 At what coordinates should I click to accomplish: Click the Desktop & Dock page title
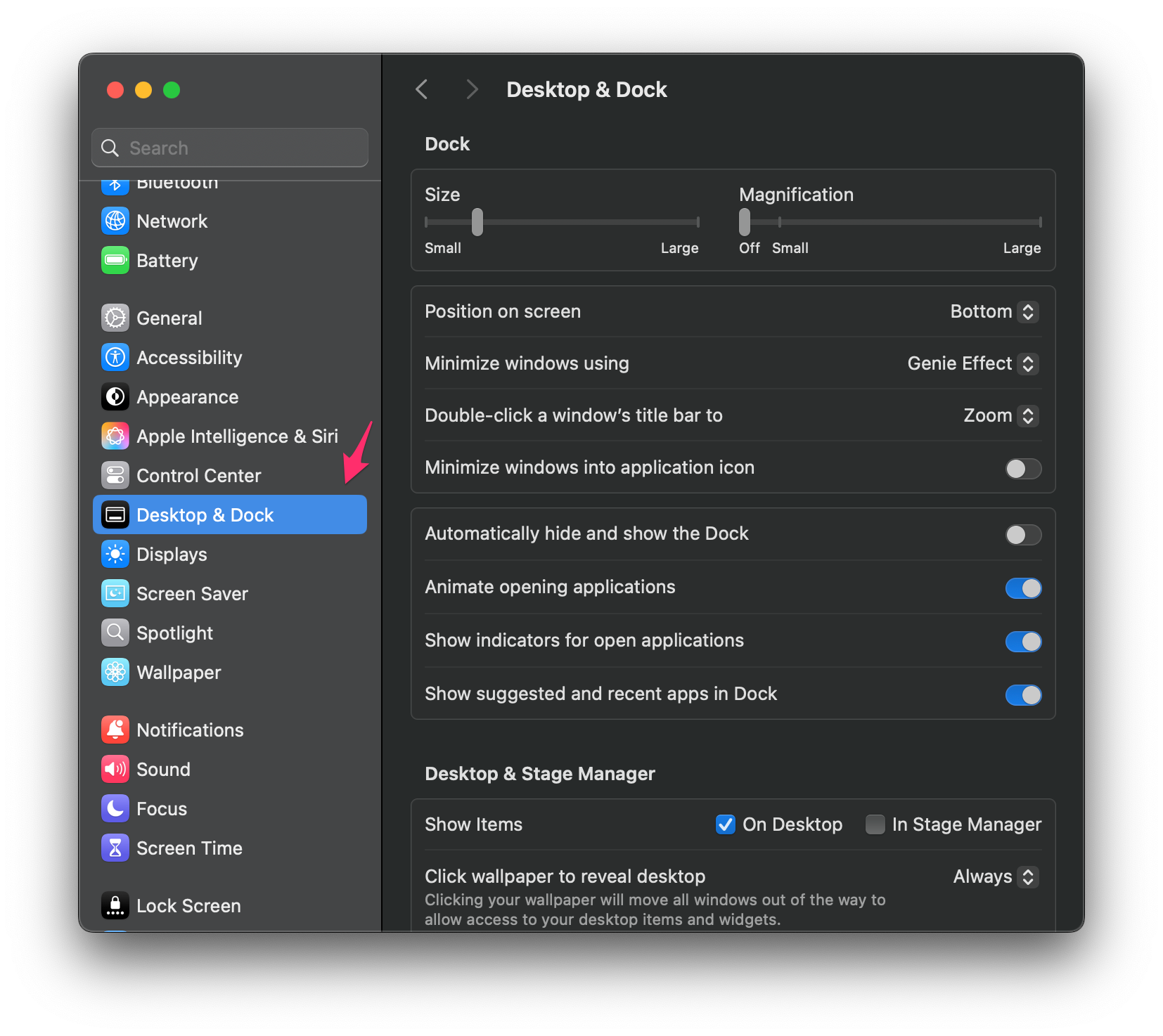click(x=586, y=90)
